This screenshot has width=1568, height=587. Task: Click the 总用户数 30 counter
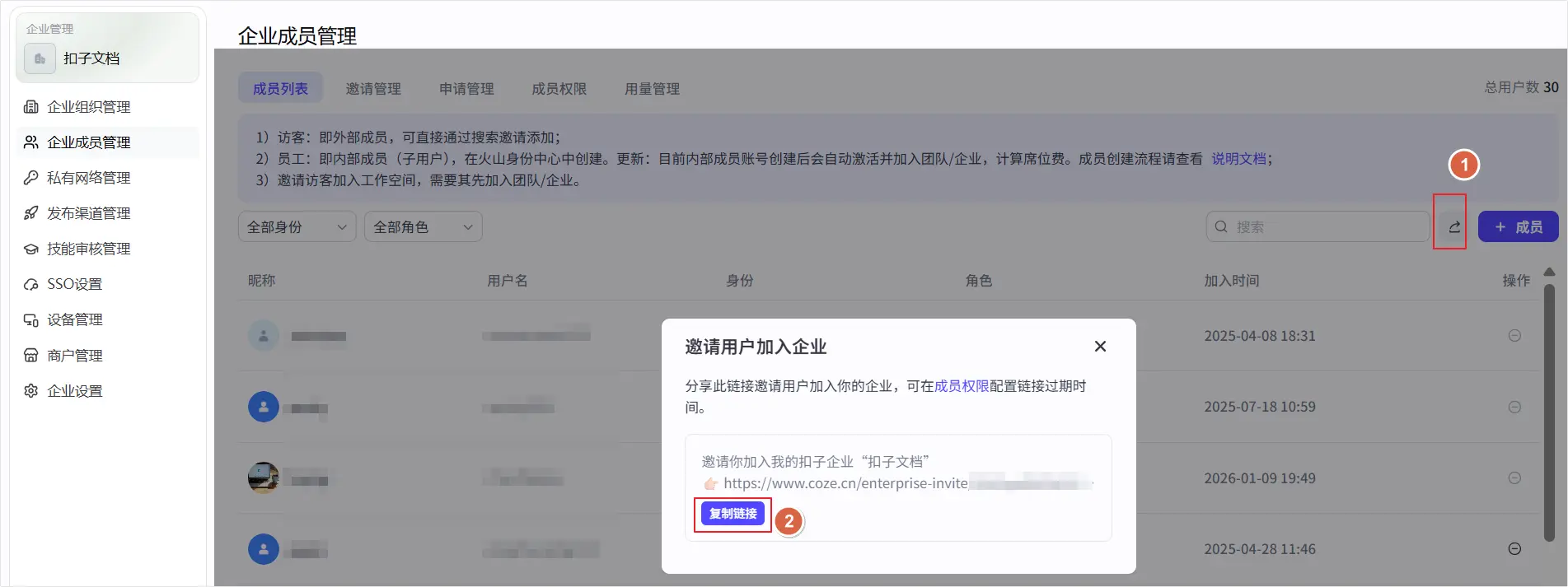(1521, 87)
